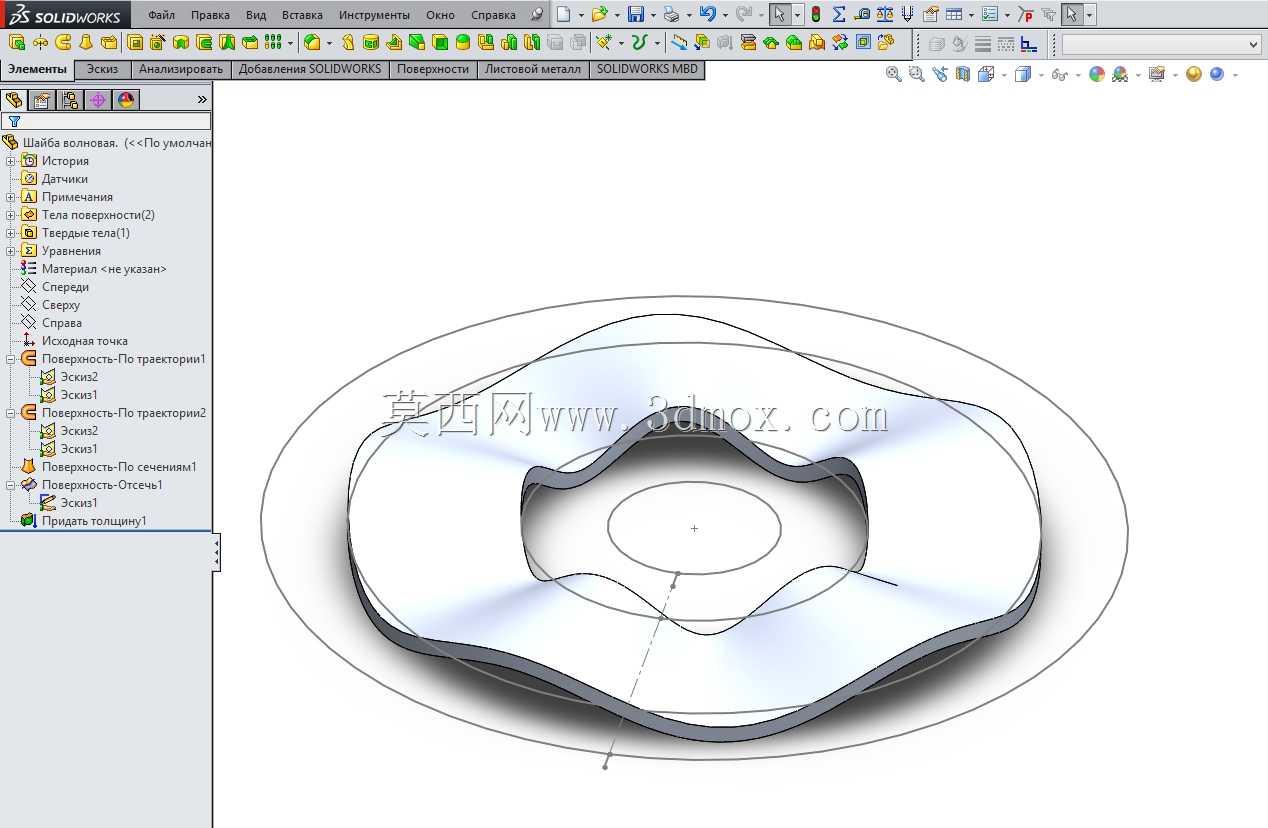Open the View Orientation dropdown arrow

point(1004,74)
